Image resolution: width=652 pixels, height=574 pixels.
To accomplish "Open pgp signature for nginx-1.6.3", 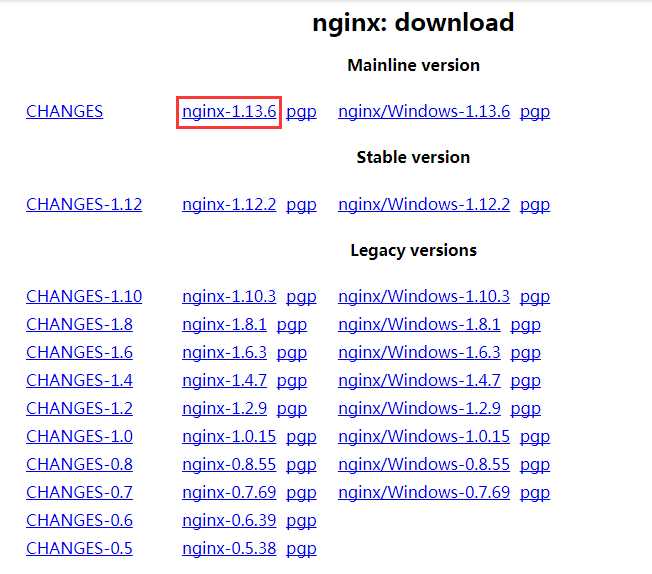I will click(292, 353).
